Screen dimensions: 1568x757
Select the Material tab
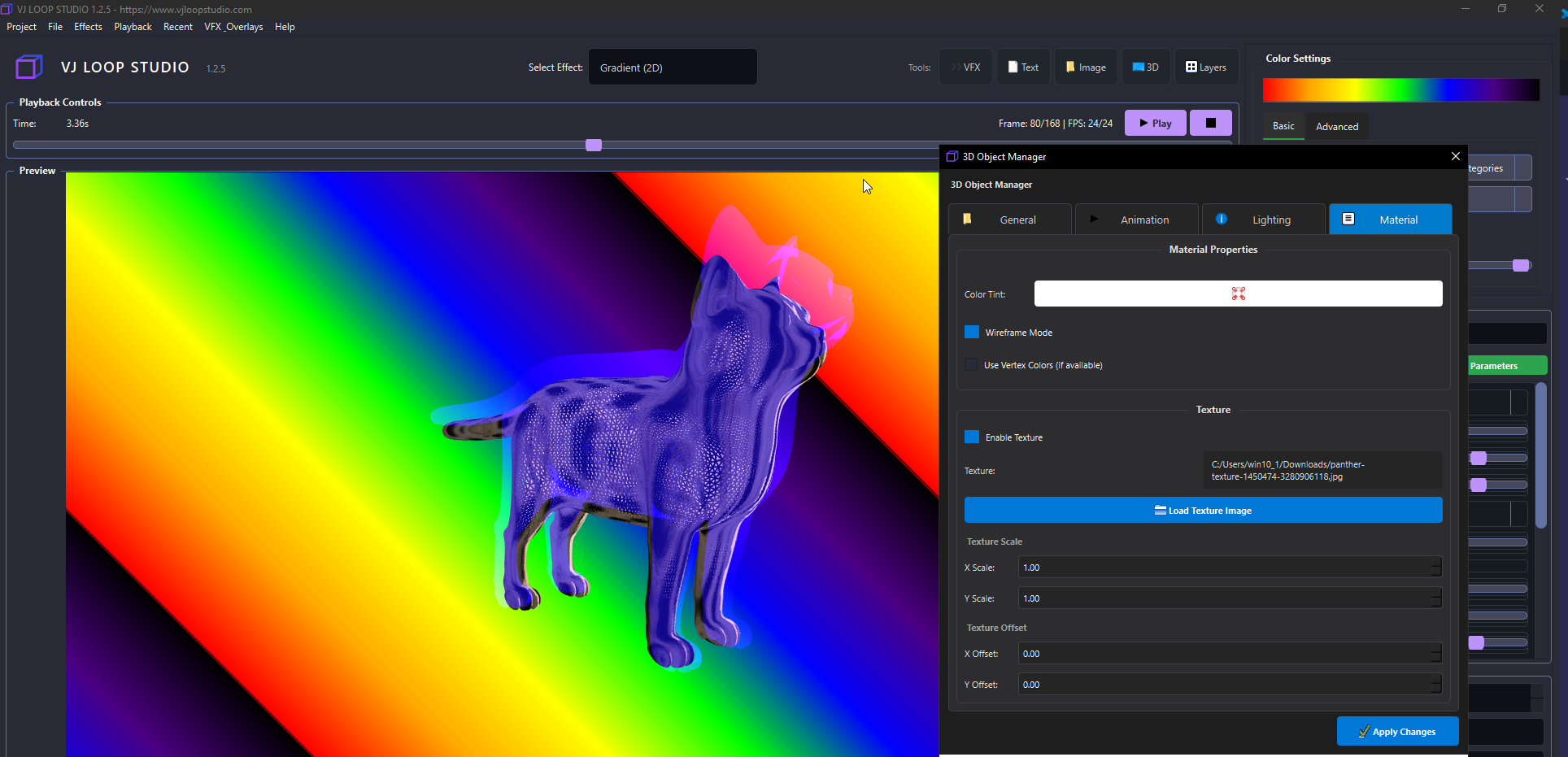[x=1390, y=220]
